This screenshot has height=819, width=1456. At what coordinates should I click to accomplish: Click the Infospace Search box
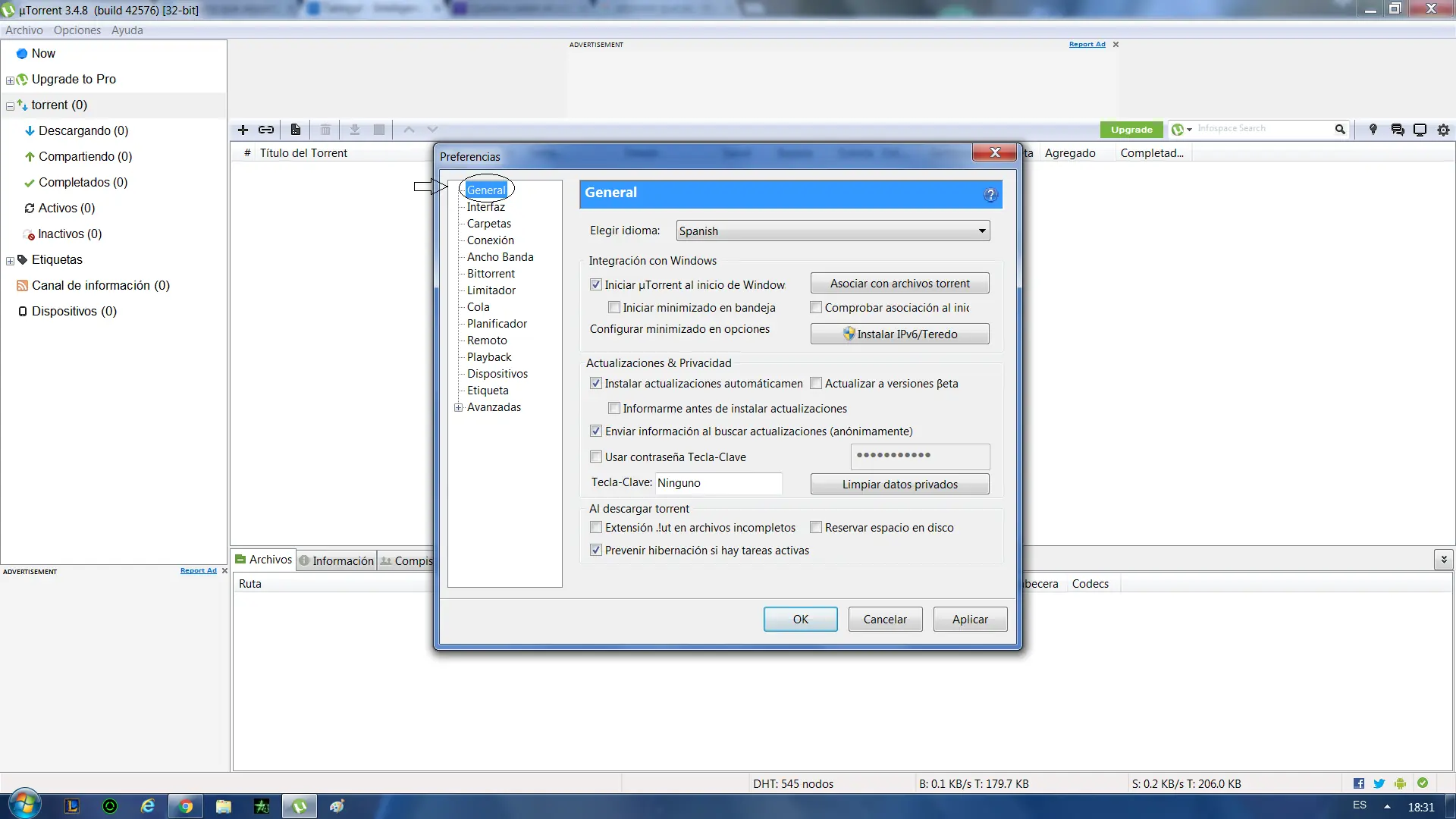1264,130
